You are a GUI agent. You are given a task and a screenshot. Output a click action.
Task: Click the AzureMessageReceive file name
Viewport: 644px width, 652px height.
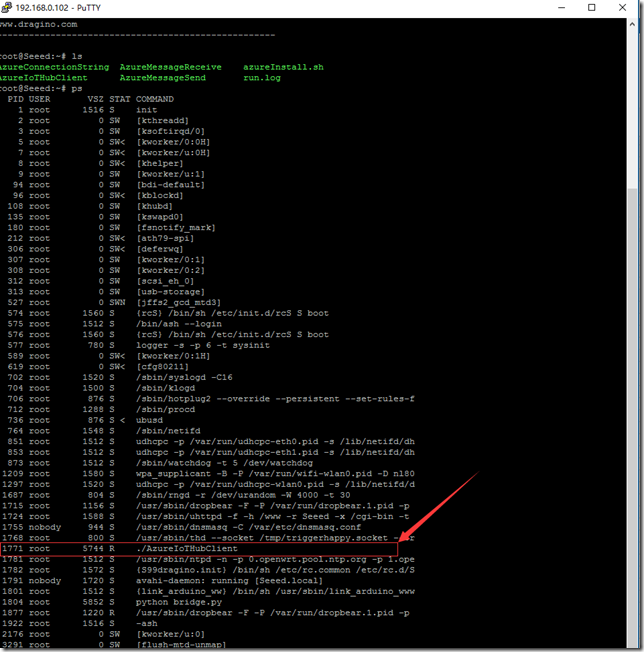point(170,67)
